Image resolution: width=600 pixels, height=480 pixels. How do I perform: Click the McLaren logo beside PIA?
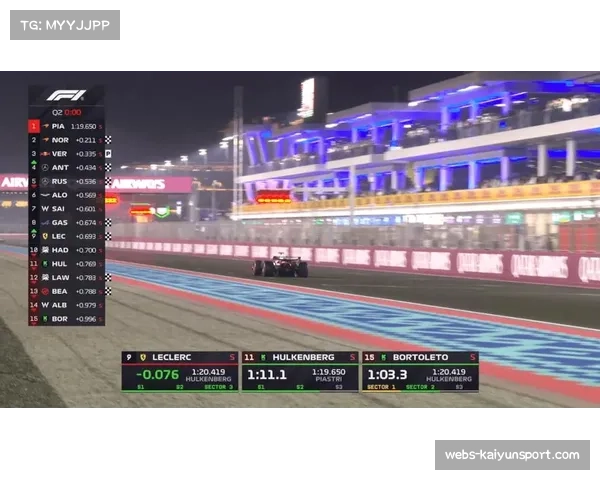click(x=45, y=127)
